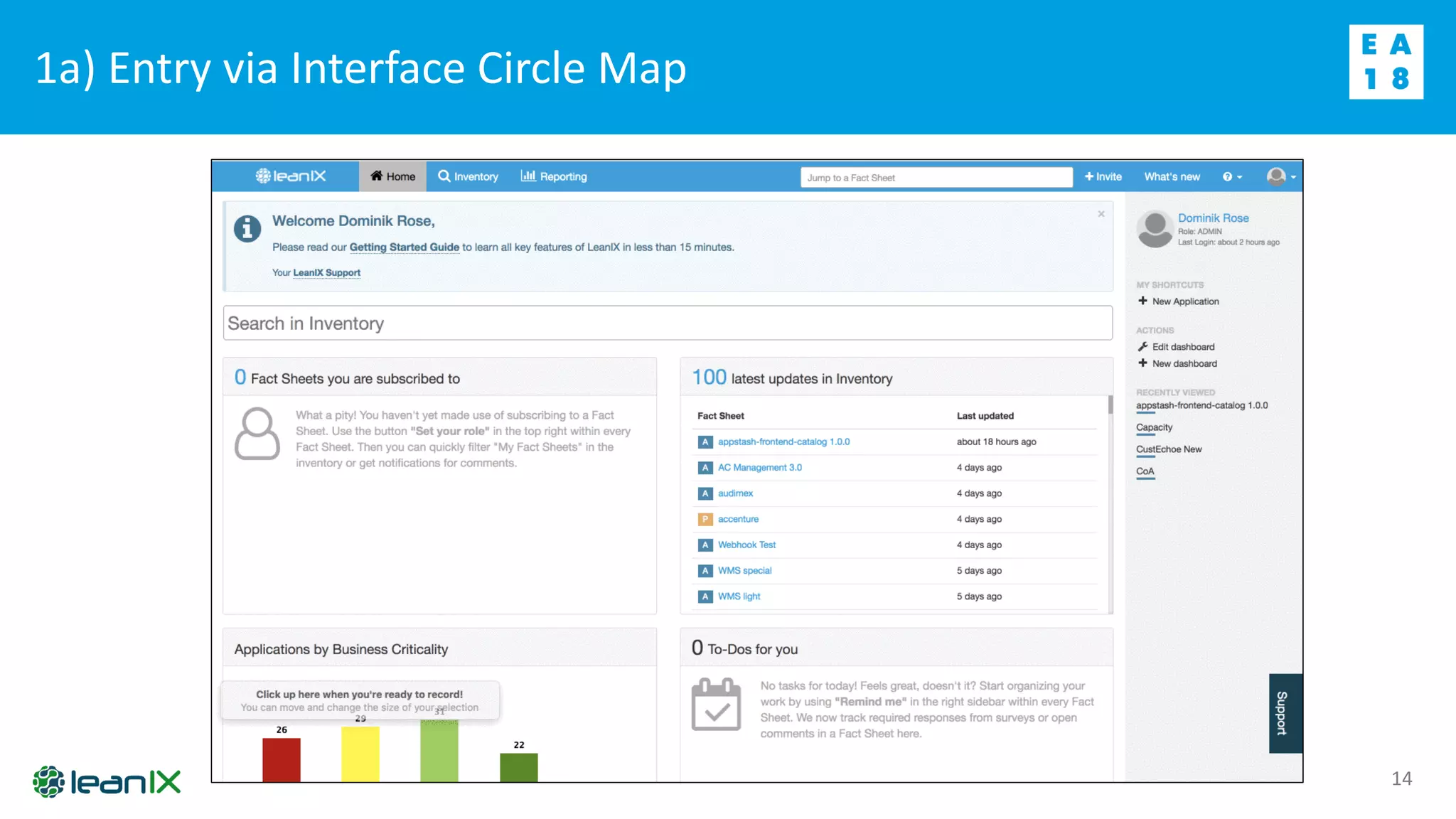Screen dimensions: 1456x819
Task: Click the 0 Fact Sheets subscribed count
Action: click(240, 377)
